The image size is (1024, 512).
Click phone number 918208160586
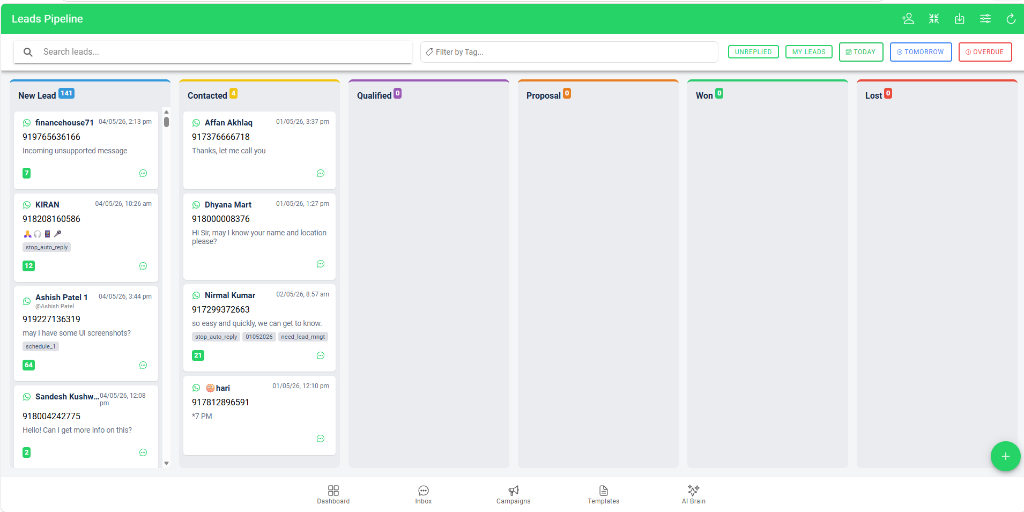tap(52, 219)
